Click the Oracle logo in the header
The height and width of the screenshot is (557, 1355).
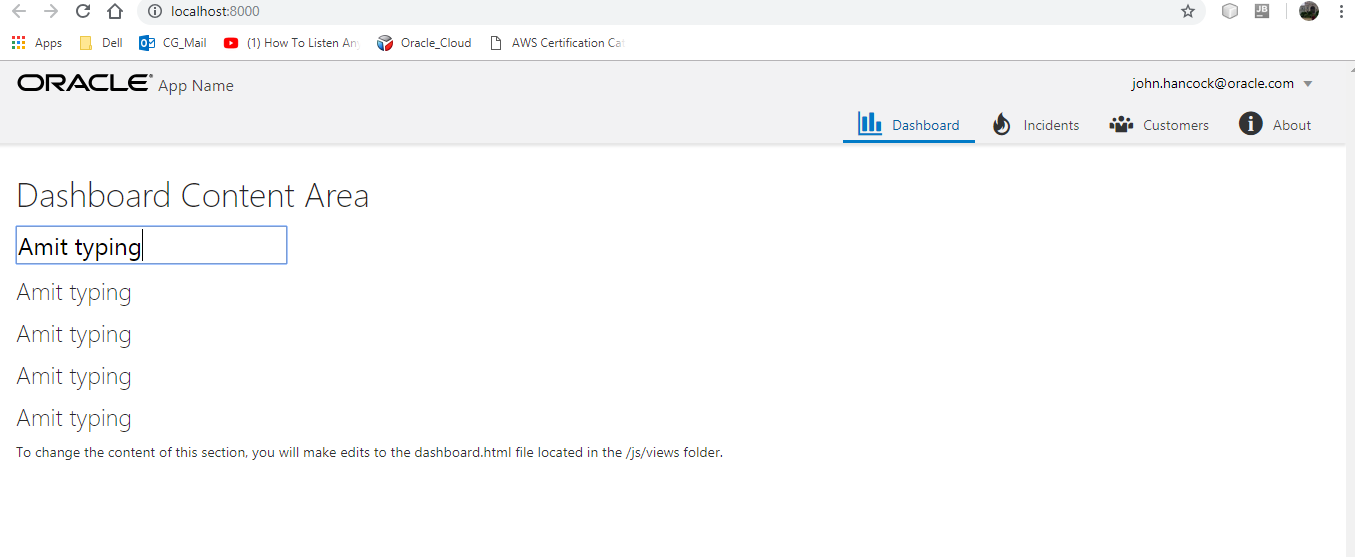[x=85, y=83]
